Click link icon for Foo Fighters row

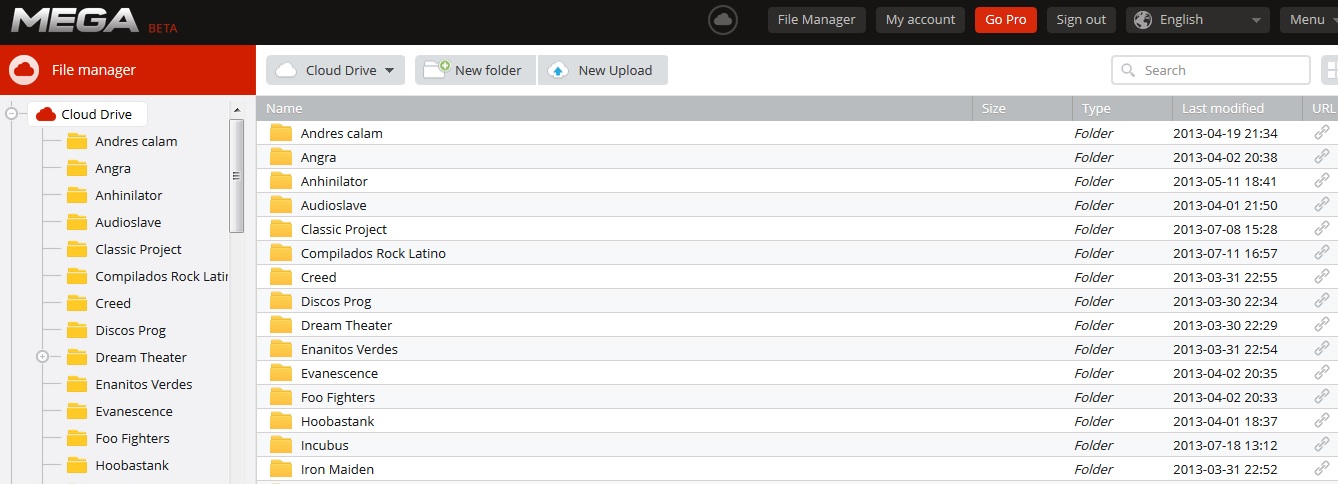pyautogui.click(x=1322, y=397)
